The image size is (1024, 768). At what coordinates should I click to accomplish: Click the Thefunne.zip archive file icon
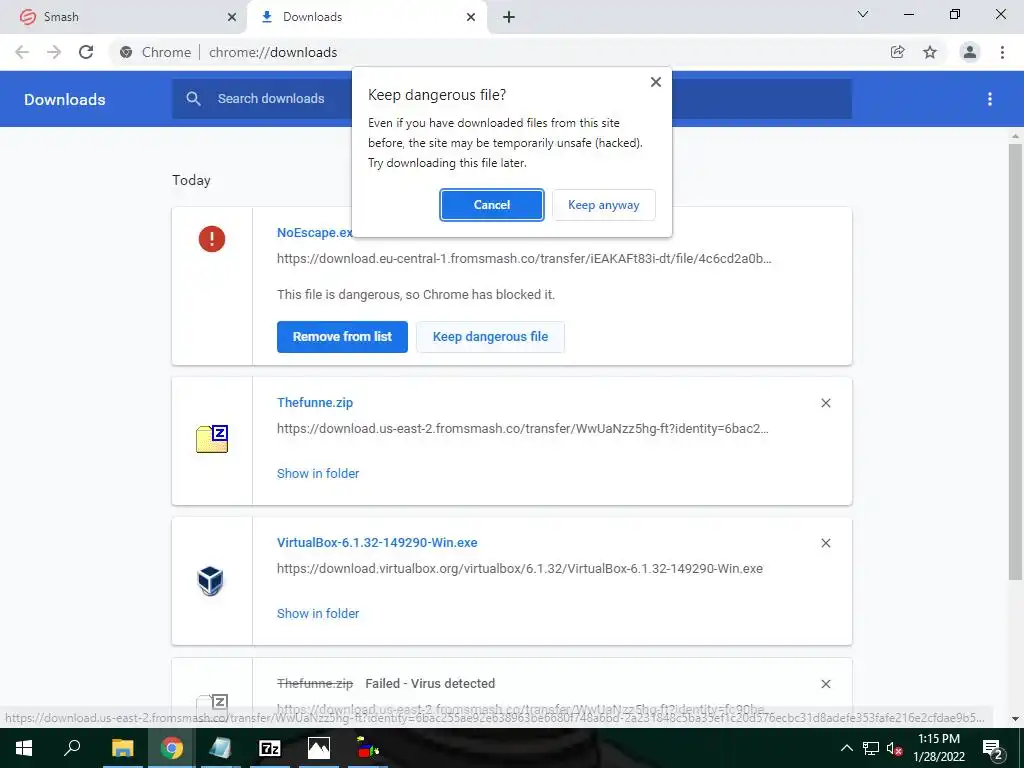coord(212,439)
